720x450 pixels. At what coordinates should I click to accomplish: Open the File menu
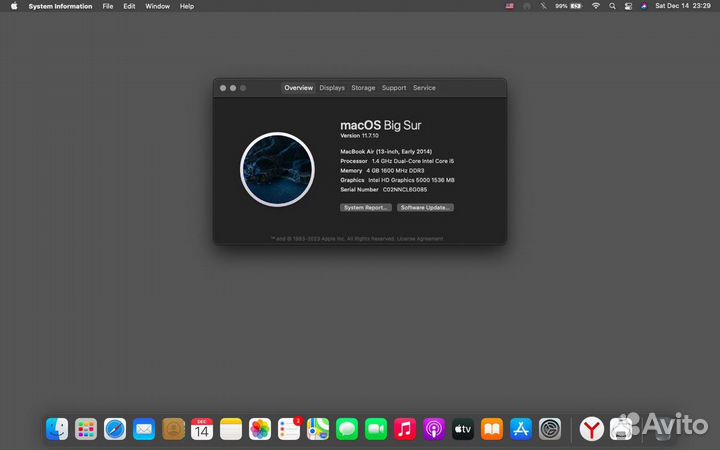click(x=108, y=6)
